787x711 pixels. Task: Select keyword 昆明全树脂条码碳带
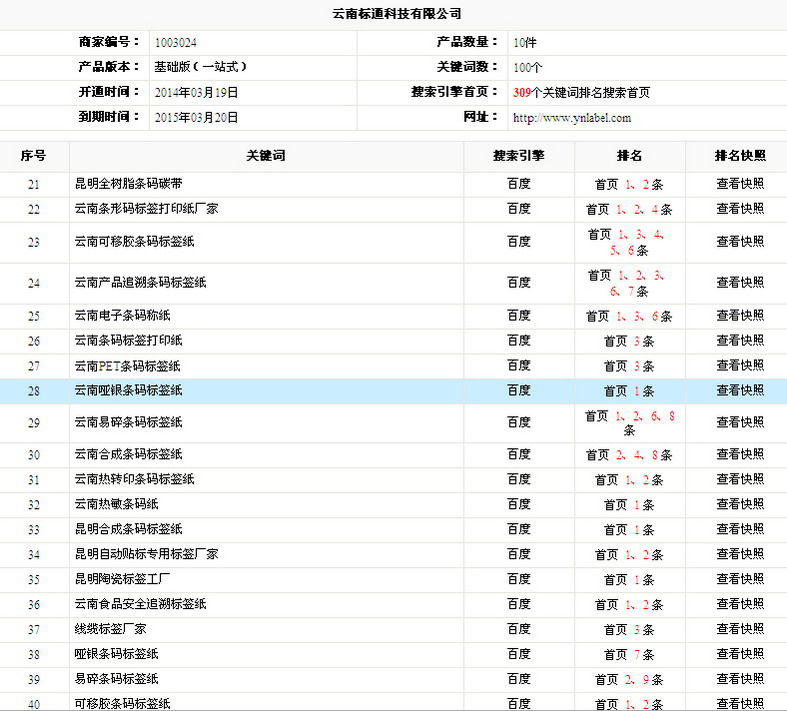pos(128,184)
